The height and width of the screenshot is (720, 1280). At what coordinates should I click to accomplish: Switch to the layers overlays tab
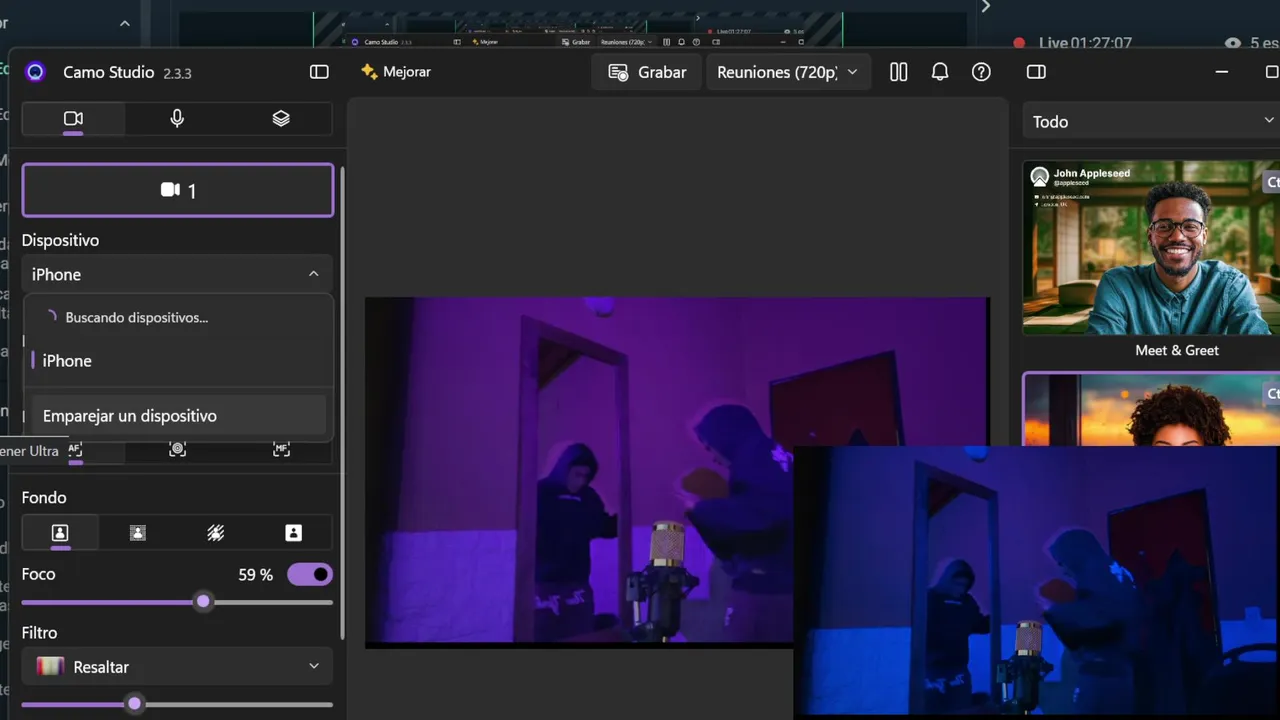281,119
